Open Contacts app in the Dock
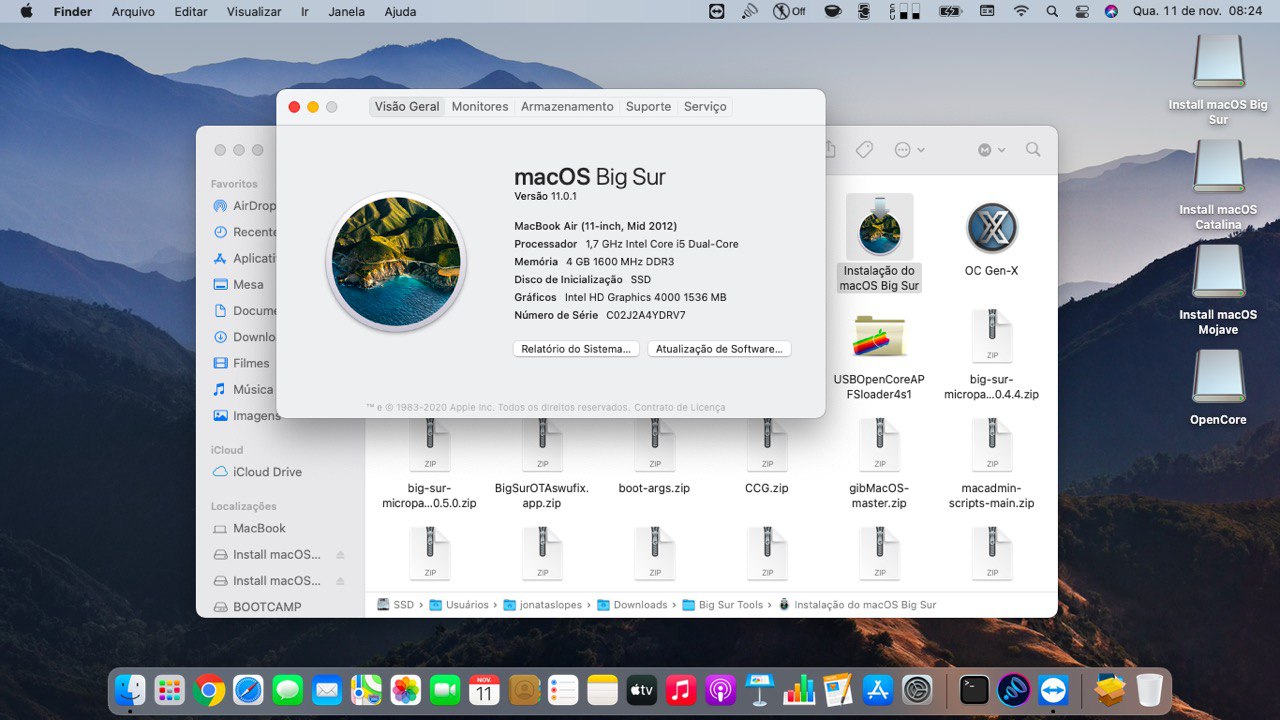Screen dimensions: 1280x720 click(523, 690)
